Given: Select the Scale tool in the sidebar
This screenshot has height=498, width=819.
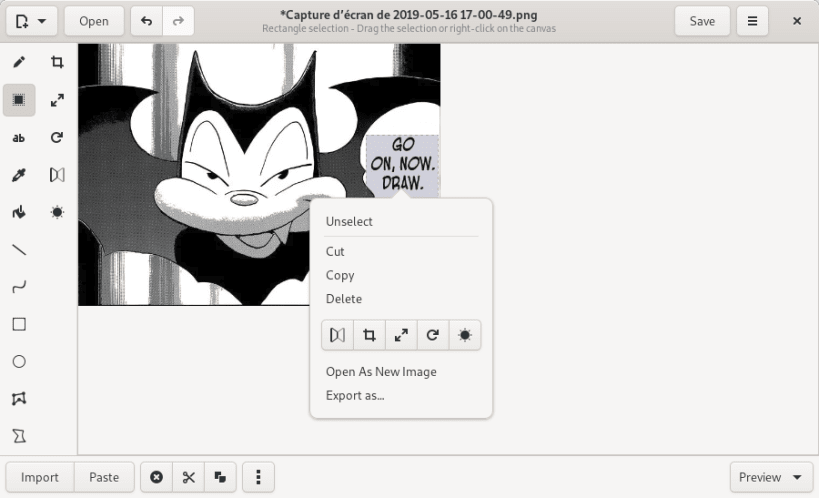Looking at the screenshot, I should click(57, 100).
